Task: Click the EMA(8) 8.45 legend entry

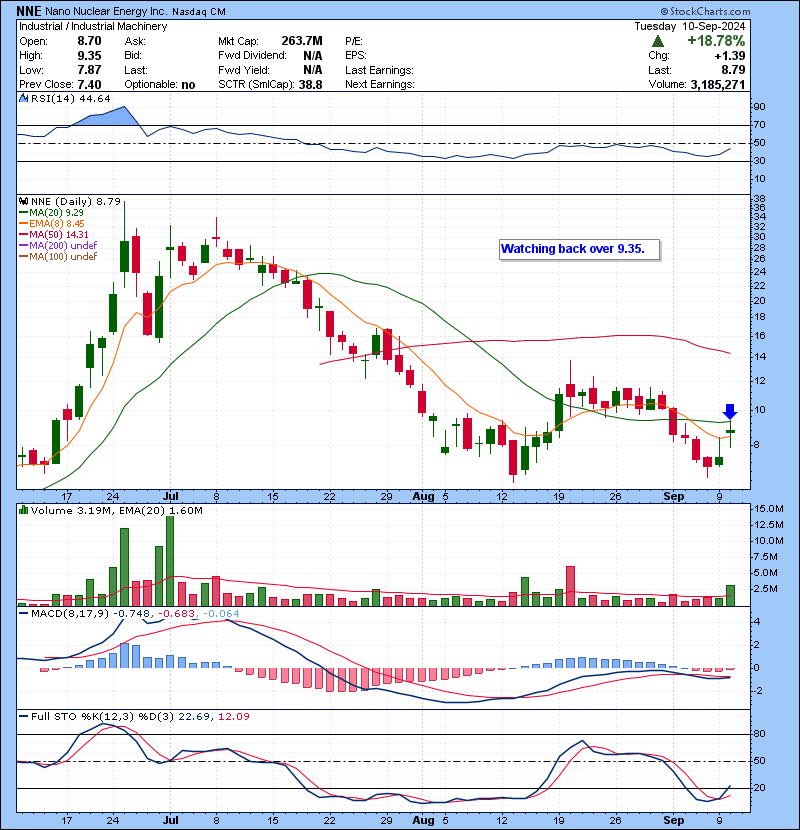Action: tap(51, 224)
